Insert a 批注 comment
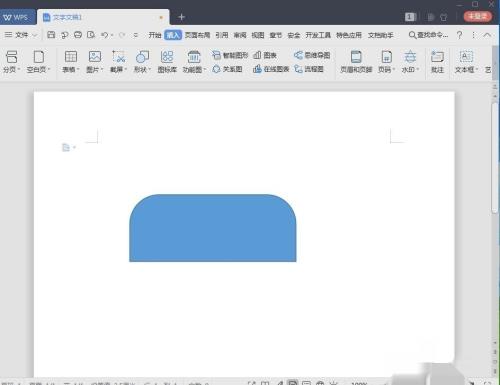Viewport: 500px width, 385px height. pos(437,61)
